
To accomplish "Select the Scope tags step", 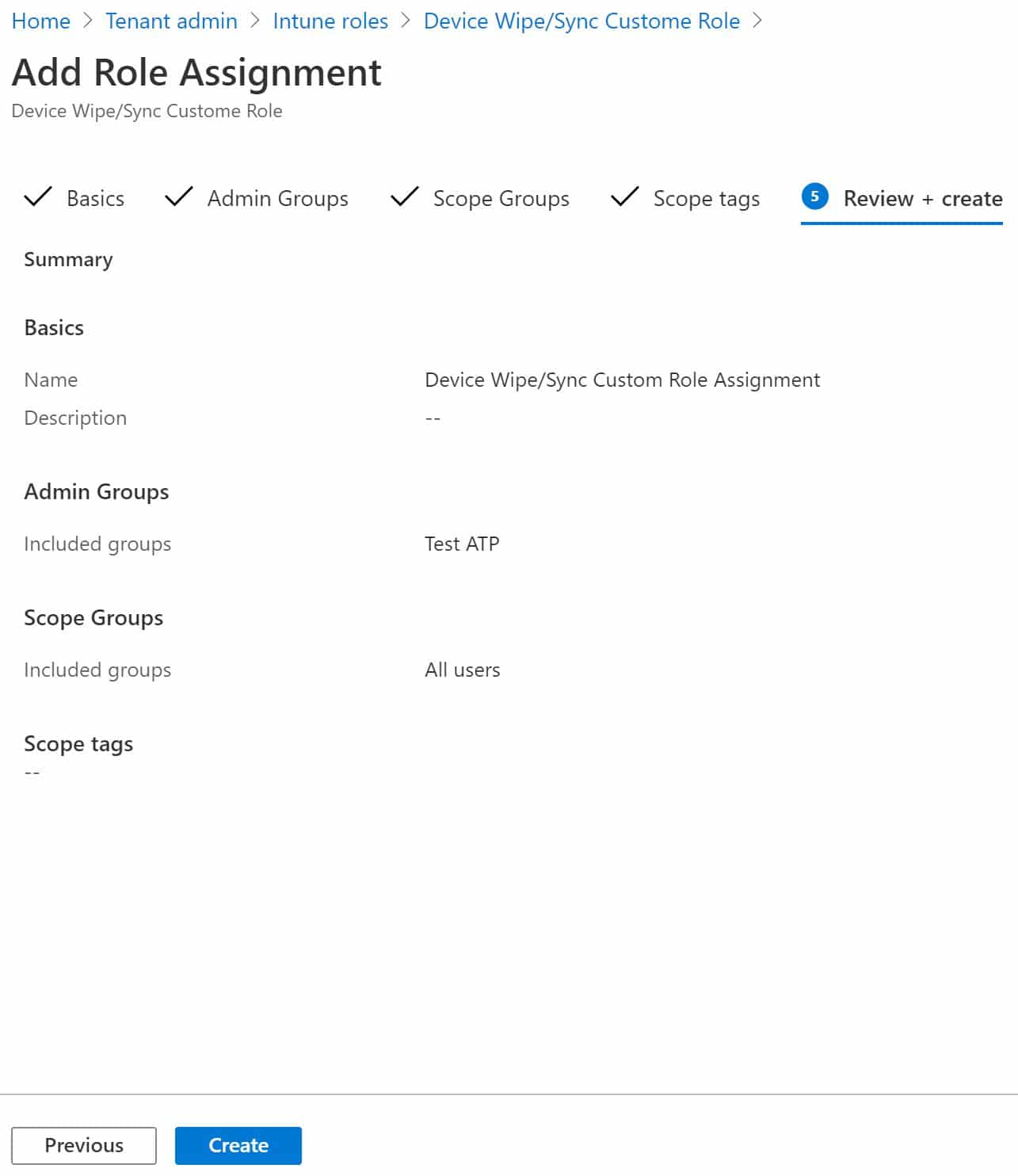I will [x=706, y=198].
